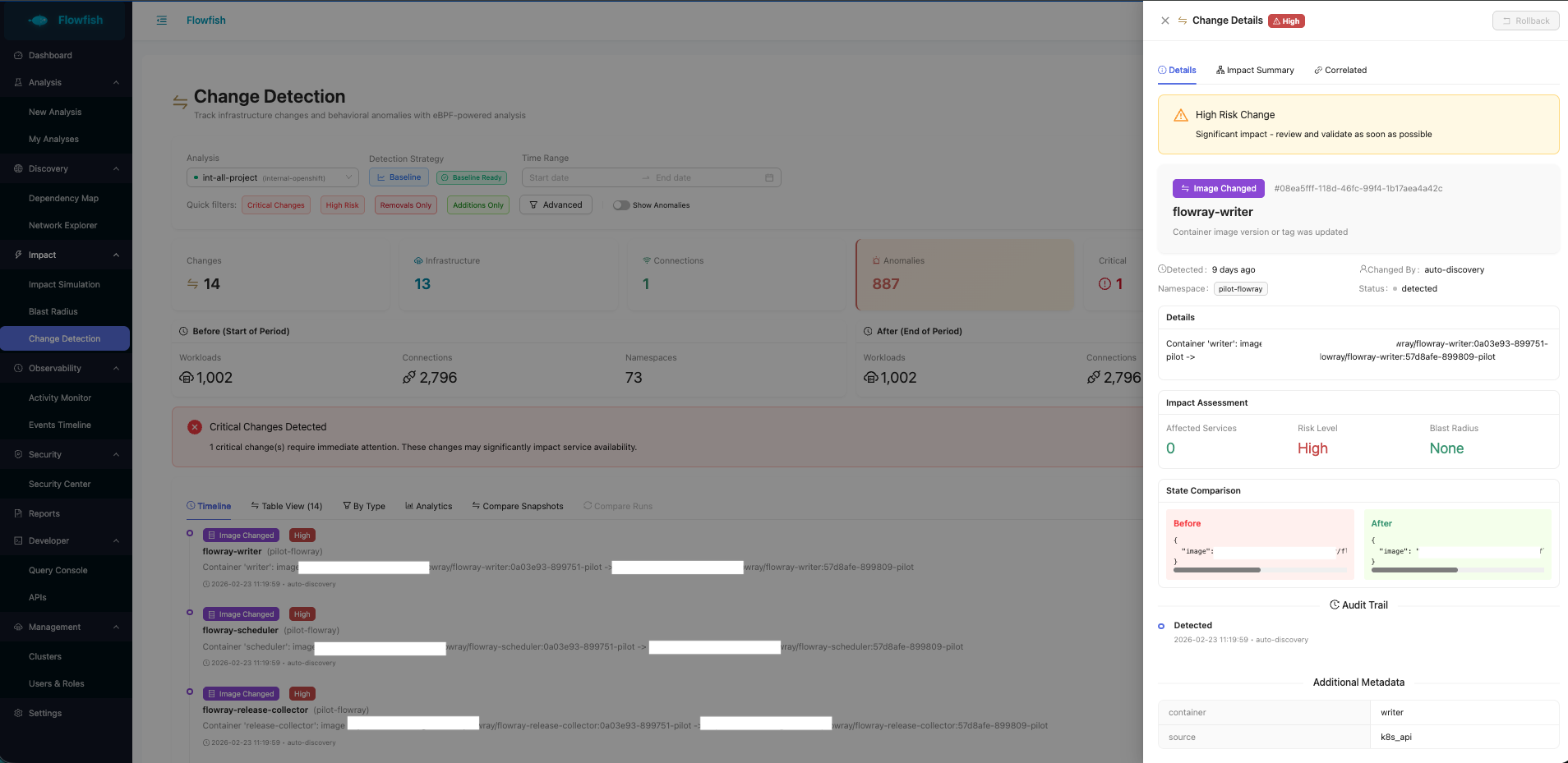The height and width of the screenshot is (763, 1568).
Task: Apply the Critical Changes quick filter
Action: [276, 205]
